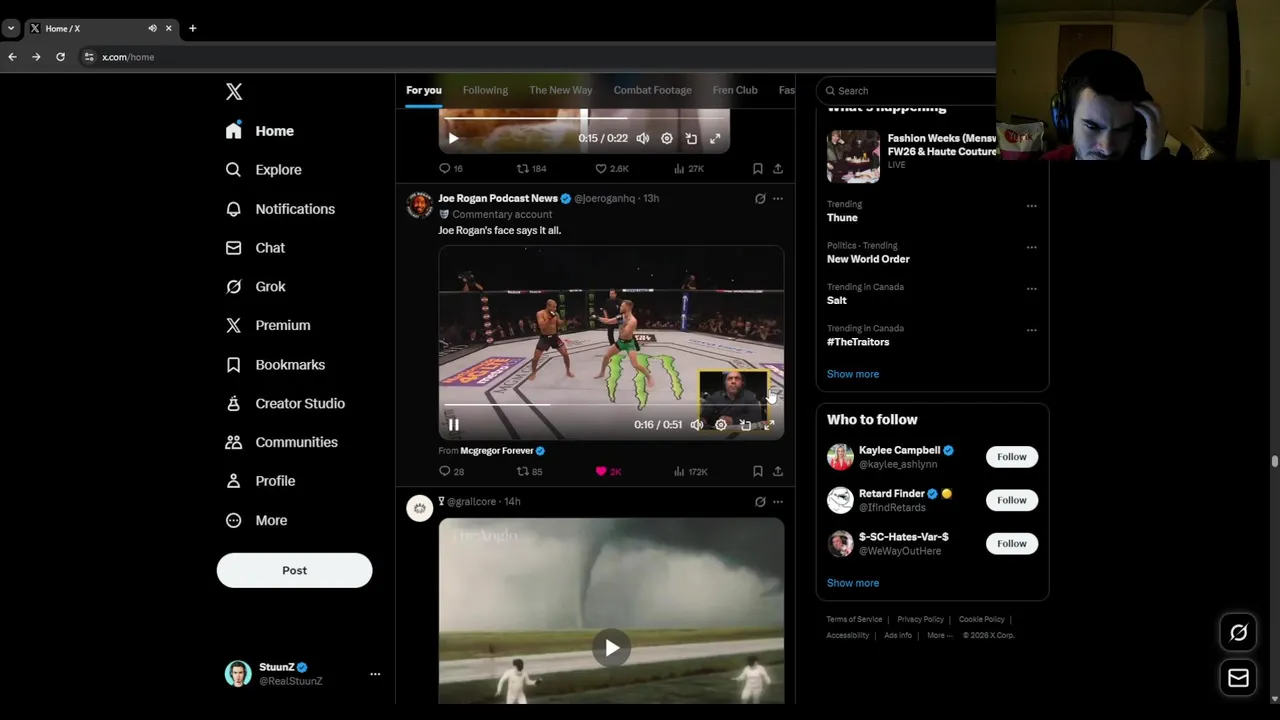
Task: Show more Who to follow suggestions
Action: tap(853, 583)
